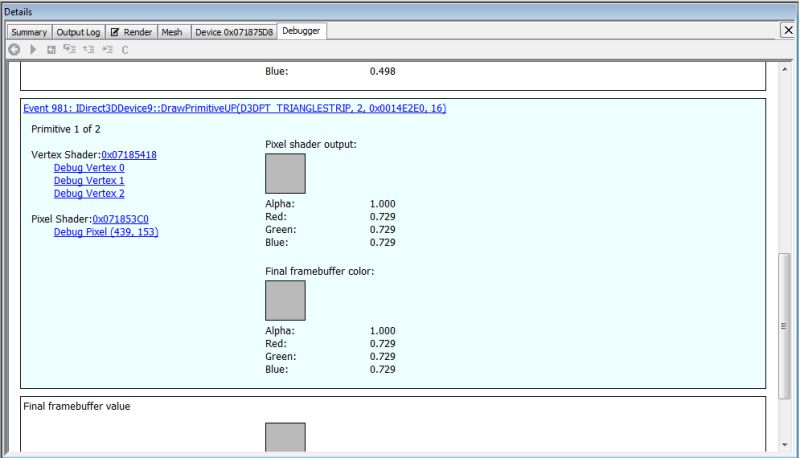This screenshot has height=458, width=800.
Task: Click the step over icon
Action: click(x=89, y=49)
